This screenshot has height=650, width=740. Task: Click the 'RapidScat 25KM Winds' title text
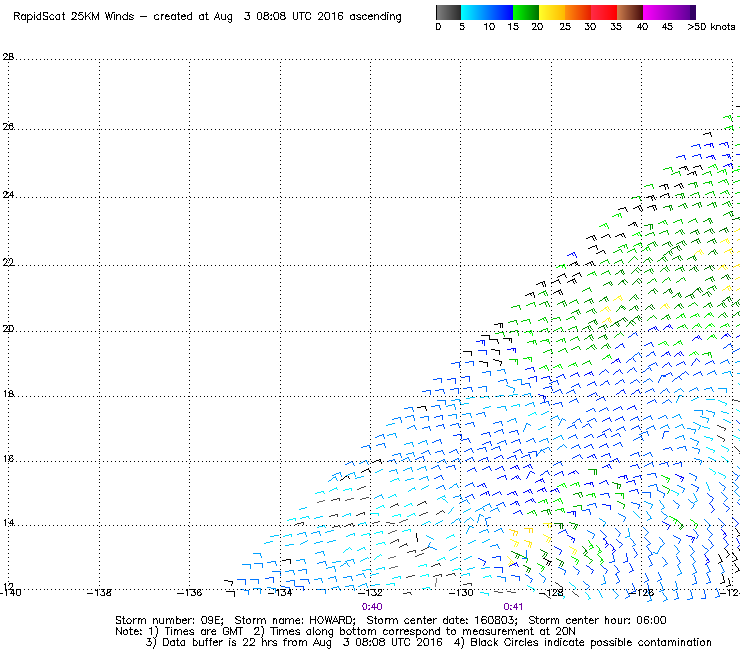[73, 16]
